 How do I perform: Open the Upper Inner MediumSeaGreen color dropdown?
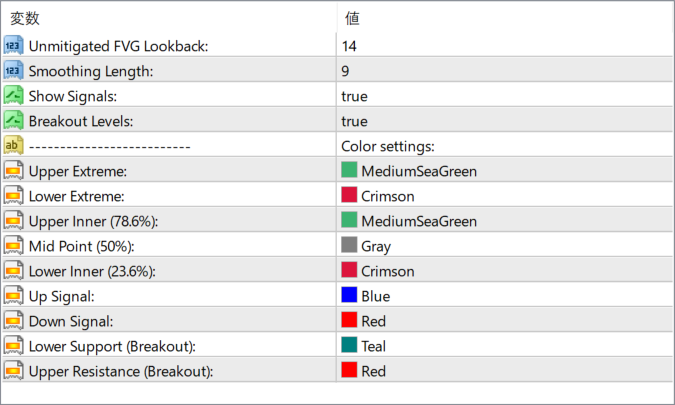click(x=505, y=221)
